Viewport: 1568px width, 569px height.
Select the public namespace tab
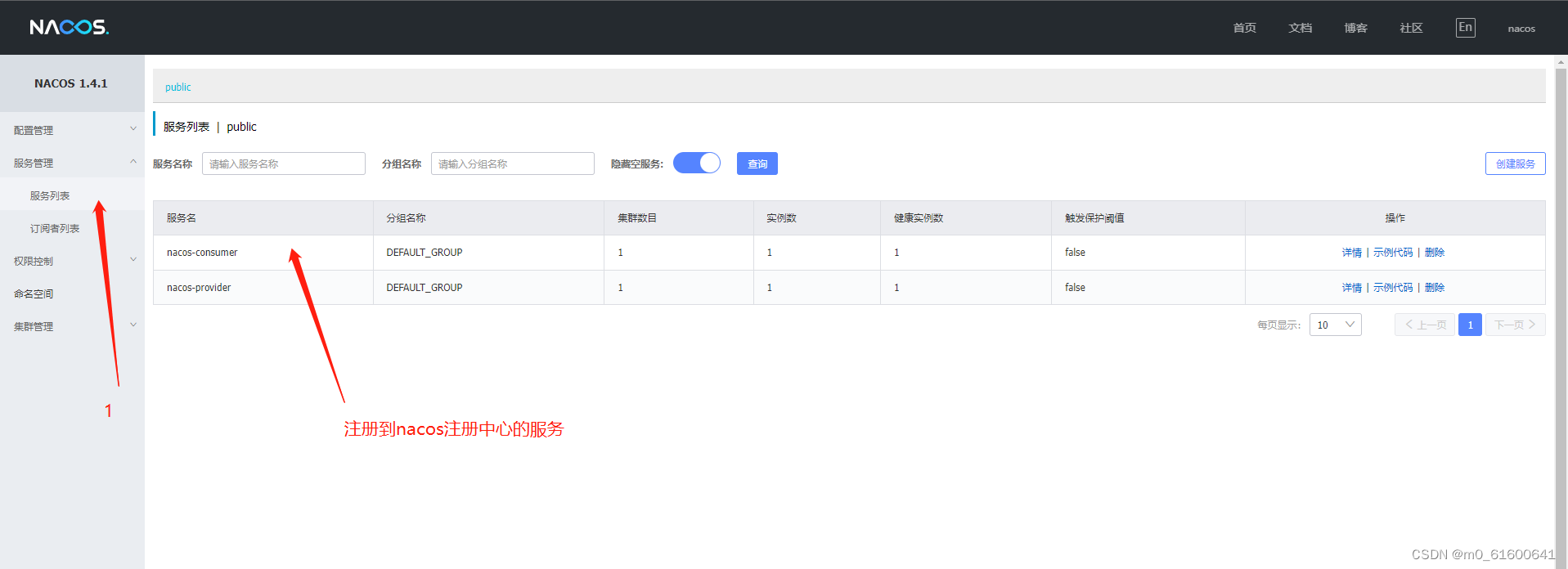pos(177,87)
